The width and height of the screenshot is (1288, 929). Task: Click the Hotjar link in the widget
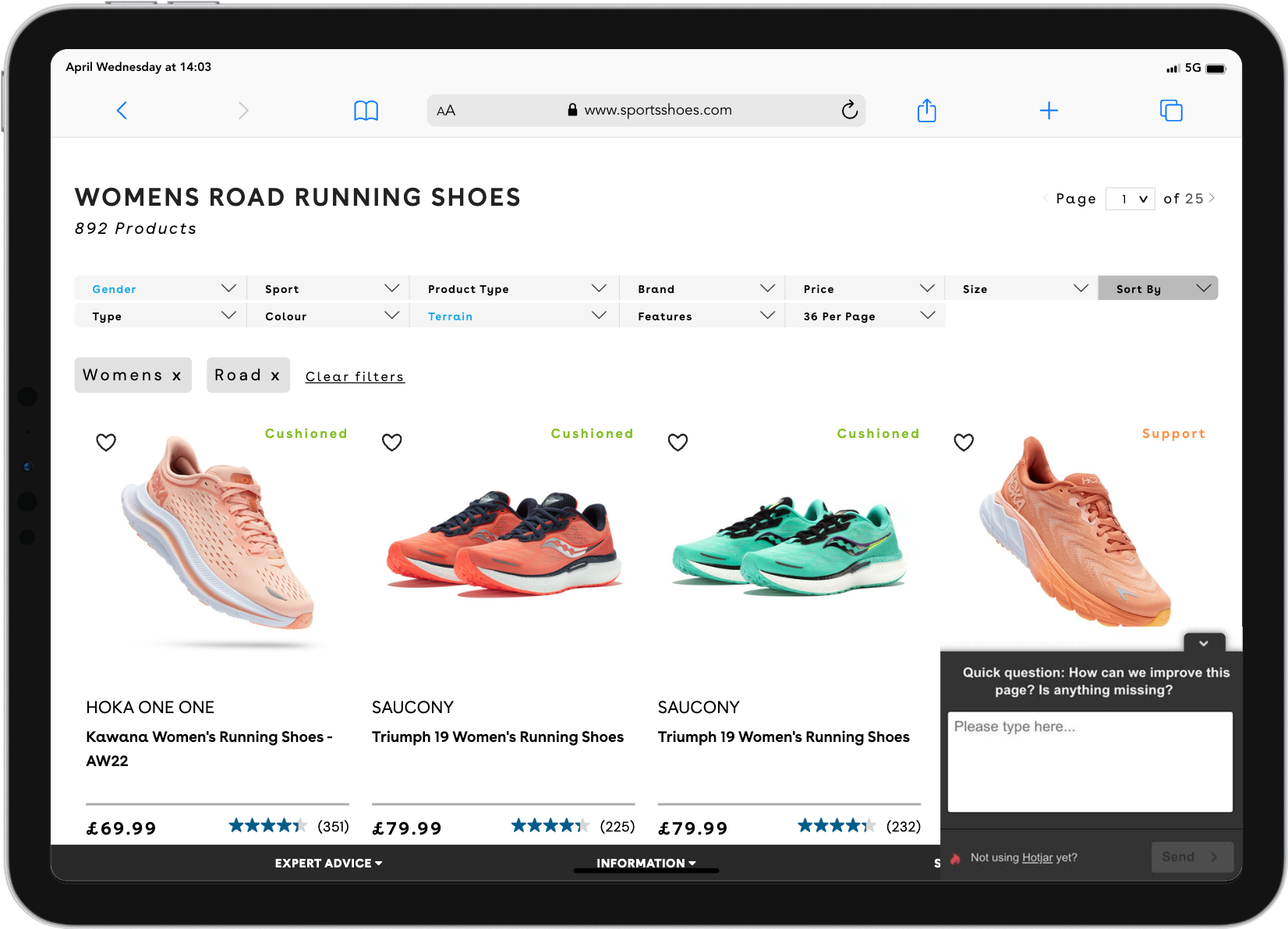point(1037,857)
